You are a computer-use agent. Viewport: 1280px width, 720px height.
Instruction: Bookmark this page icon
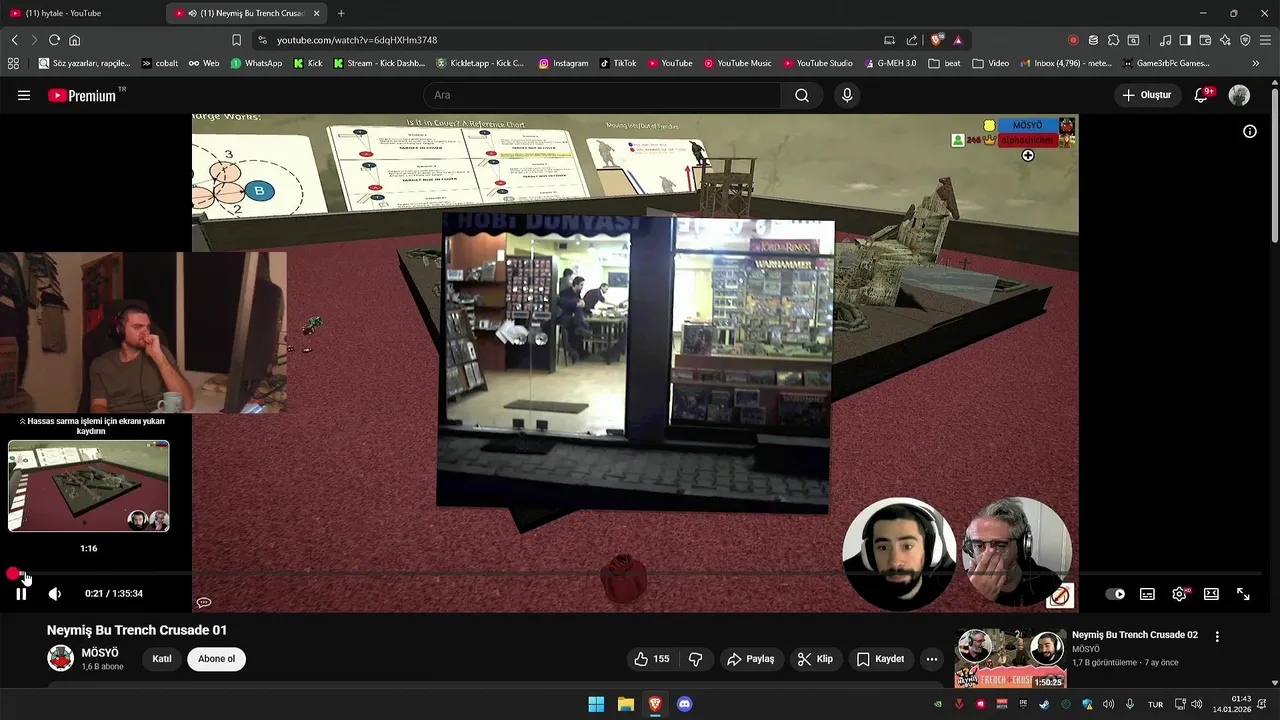[236, 40]
